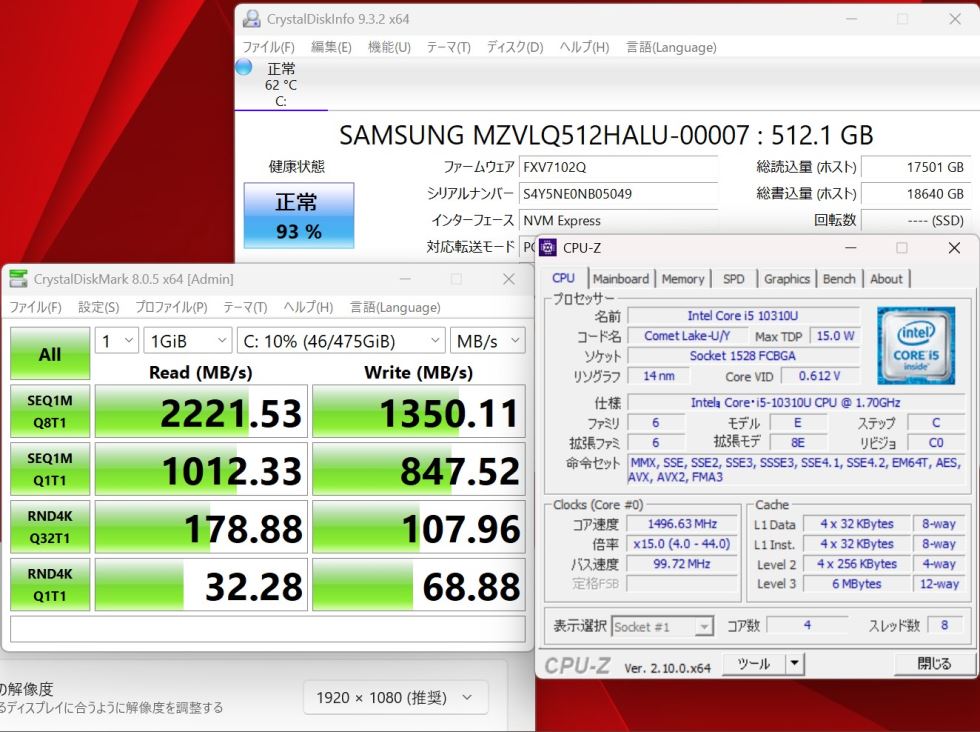Open 機能(U) menu in CrystalDiskInfo
Viewport: 980px width, 732px height.
point(389,48)
